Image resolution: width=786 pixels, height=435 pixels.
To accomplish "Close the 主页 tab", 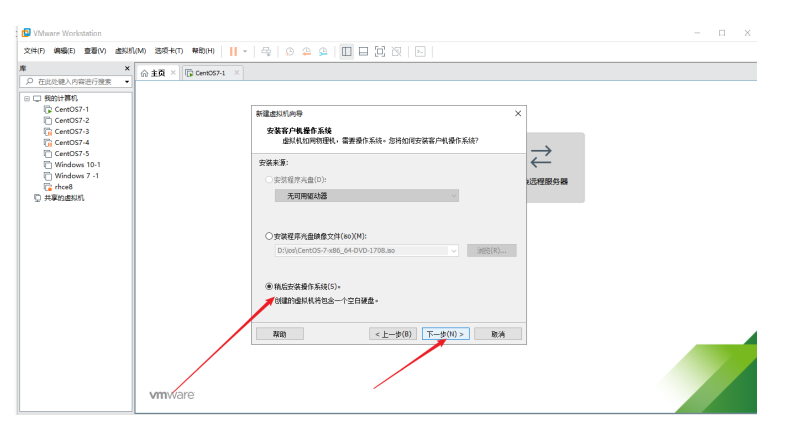I will [x=173, y=73].
